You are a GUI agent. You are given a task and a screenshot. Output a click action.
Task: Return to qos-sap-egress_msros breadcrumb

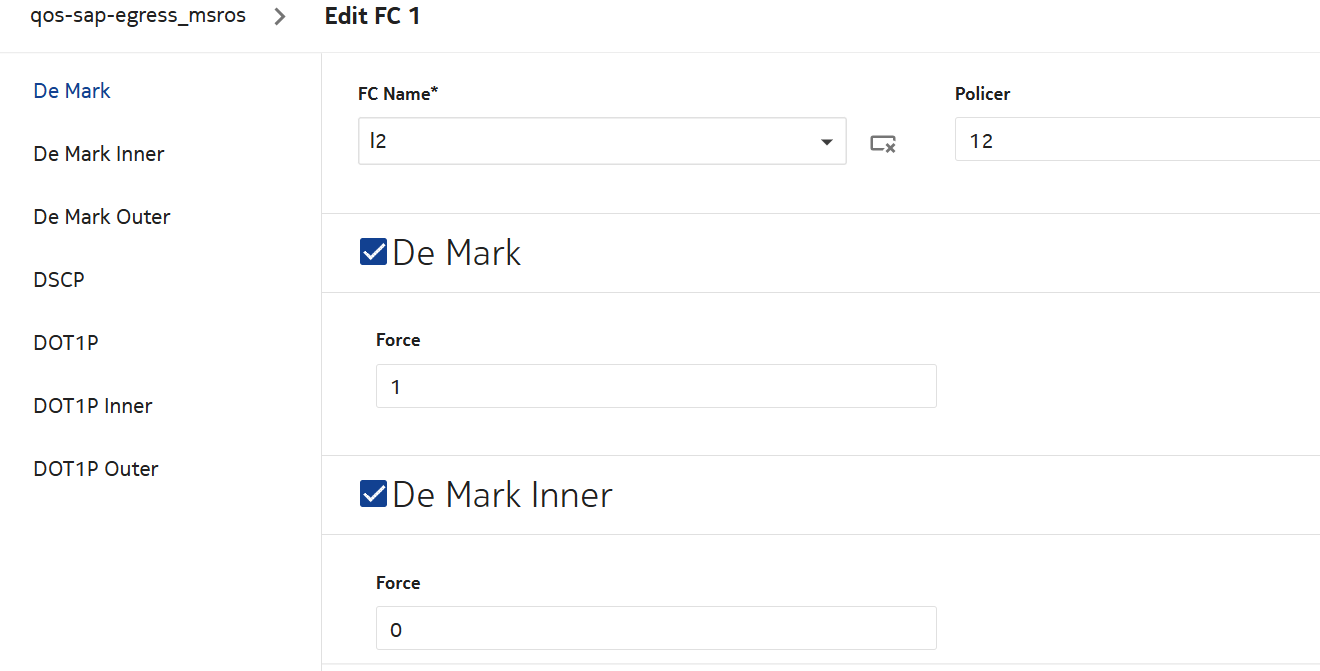pos(138,16)
